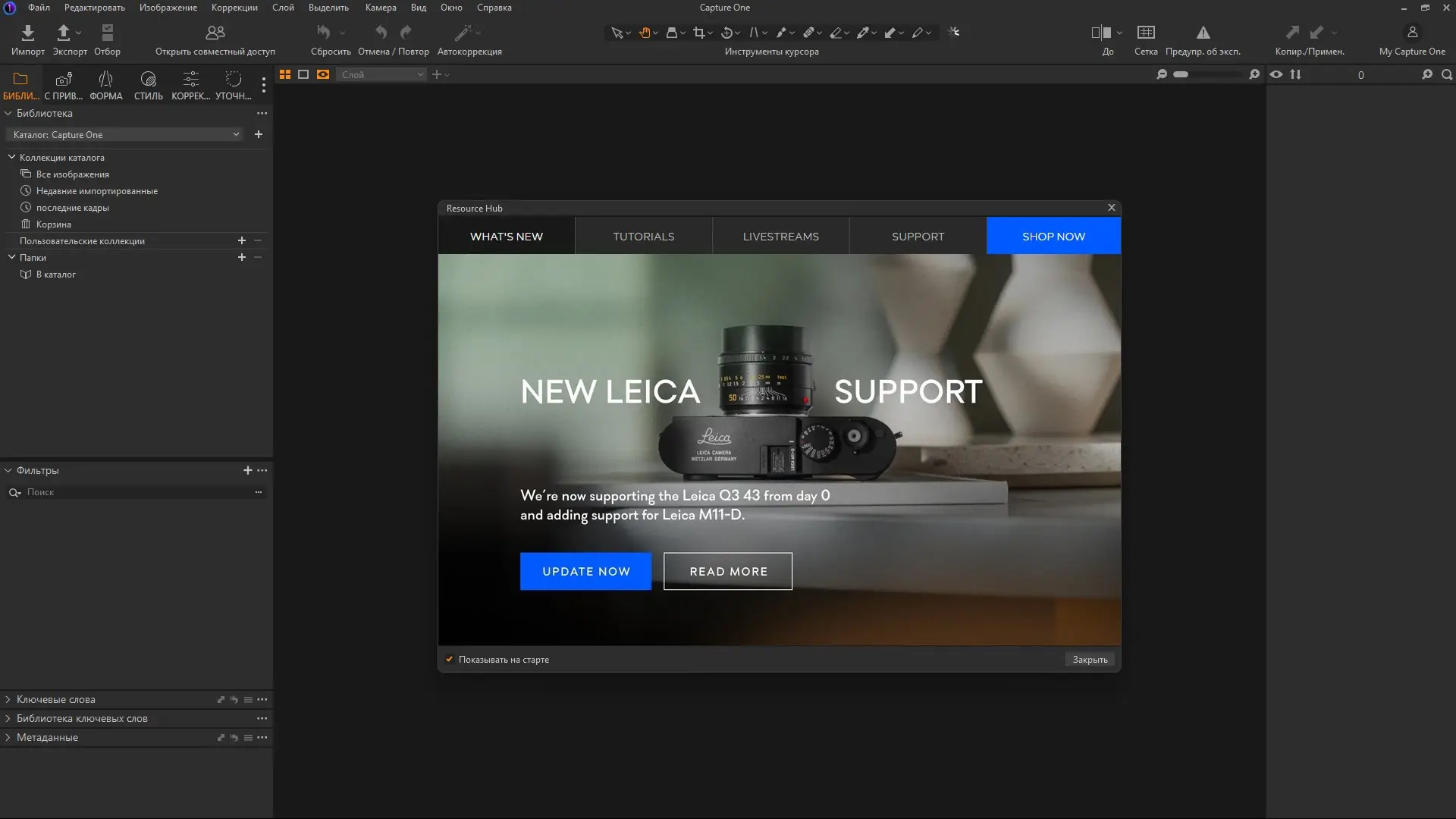Open the shared access (Открыть совместный доступ) icon
This screenshot has width=1456, height=819.
tap(215, 33)
